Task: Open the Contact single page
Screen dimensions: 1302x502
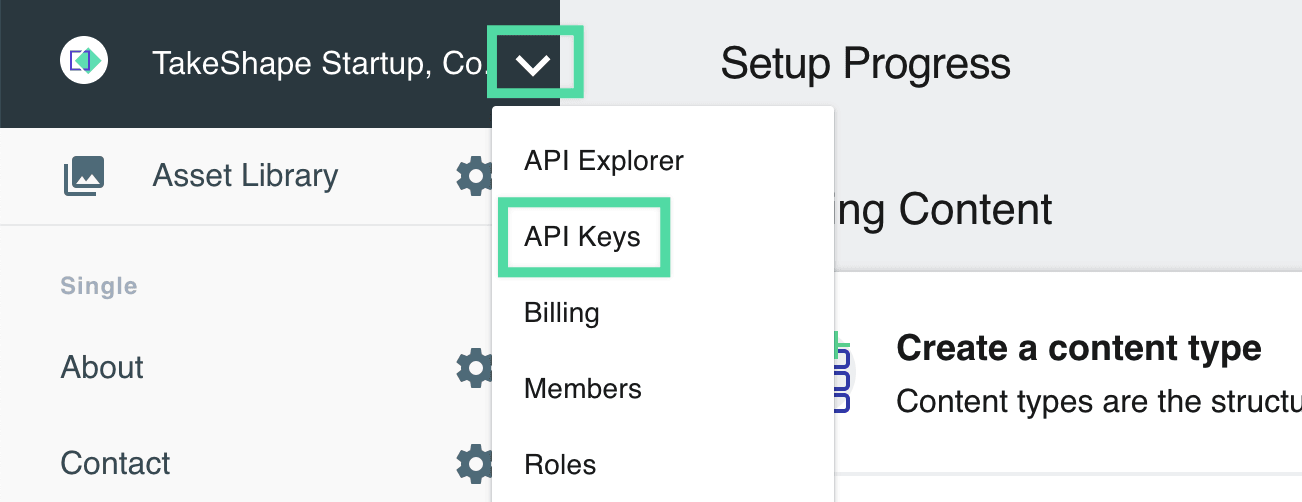Action: (x=116, y=463)
